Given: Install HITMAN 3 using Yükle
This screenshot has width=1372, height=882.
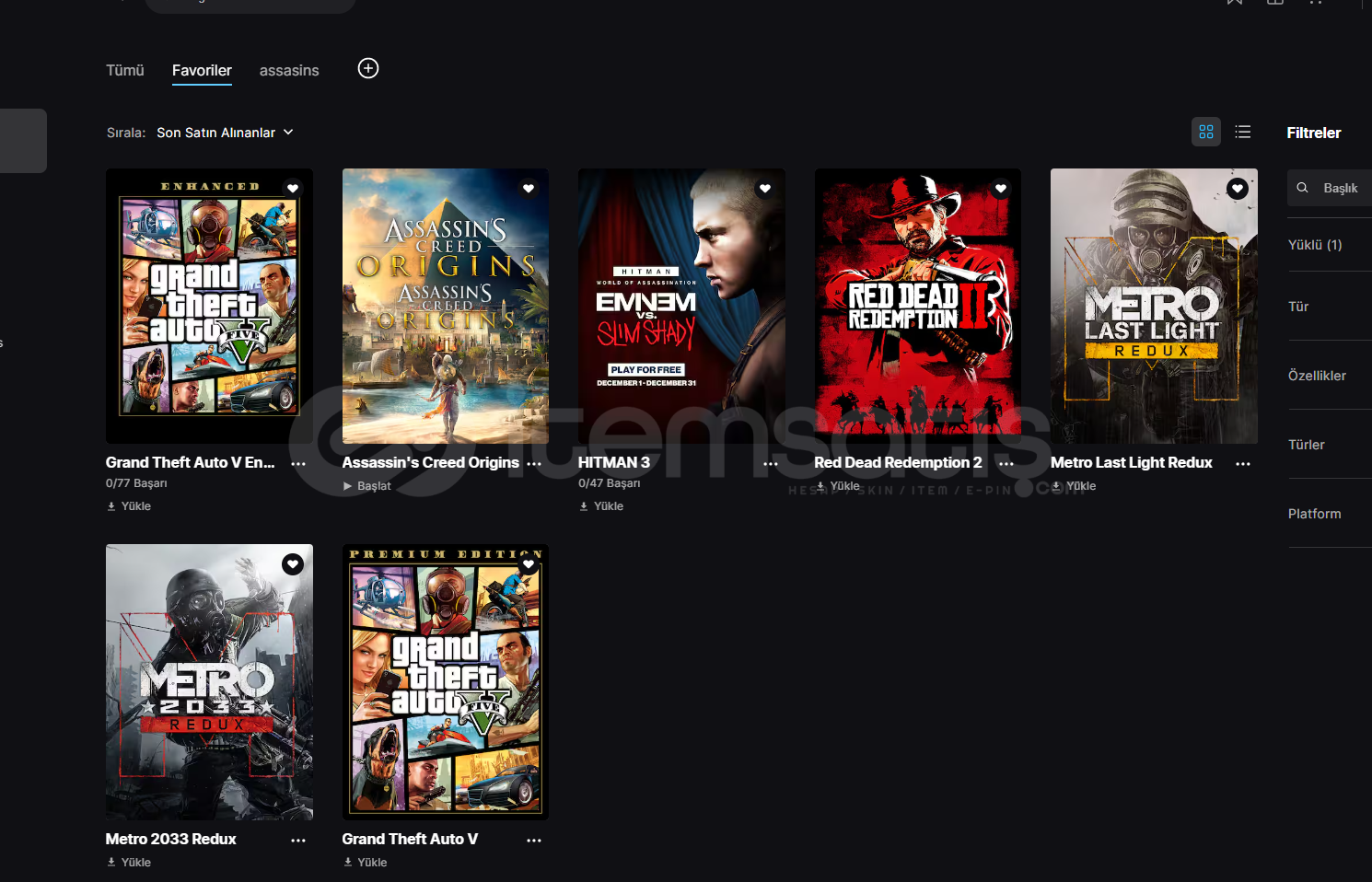Looking at the screenshot, I should point(601,506).
